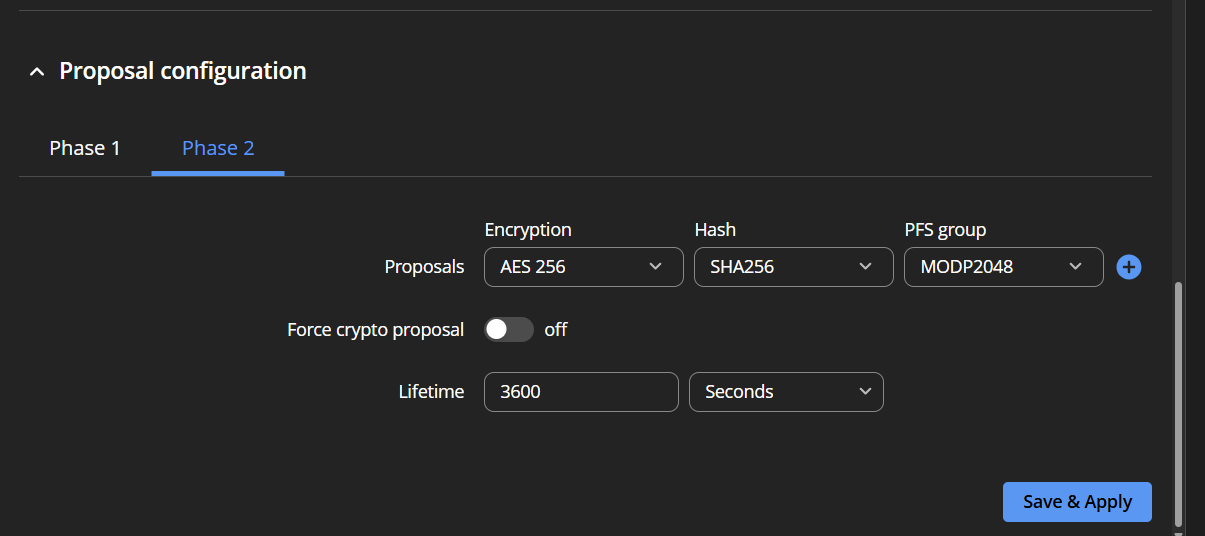Collapse the Proposal configuration chevron
1205x536 pixels.
37,72
